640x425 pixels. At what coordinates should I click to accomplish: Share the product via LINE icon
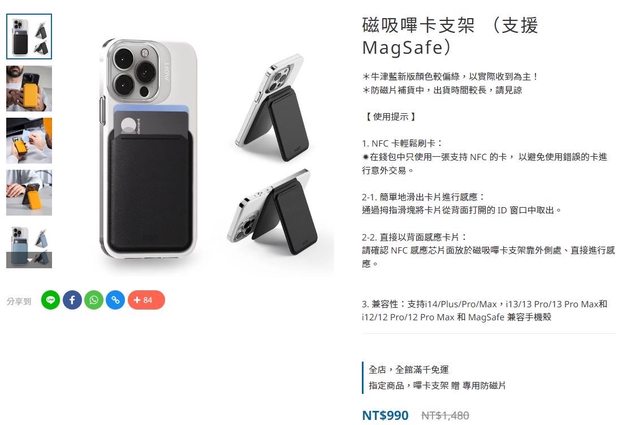(51, 300)
